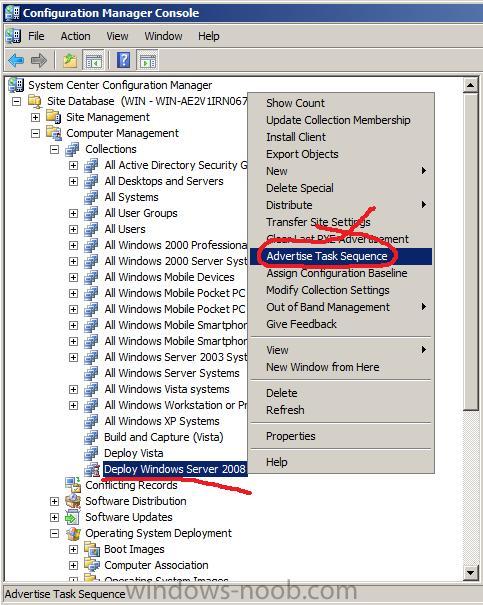
Task: Open Properties from context menu
Action: (x=341, y=436)
